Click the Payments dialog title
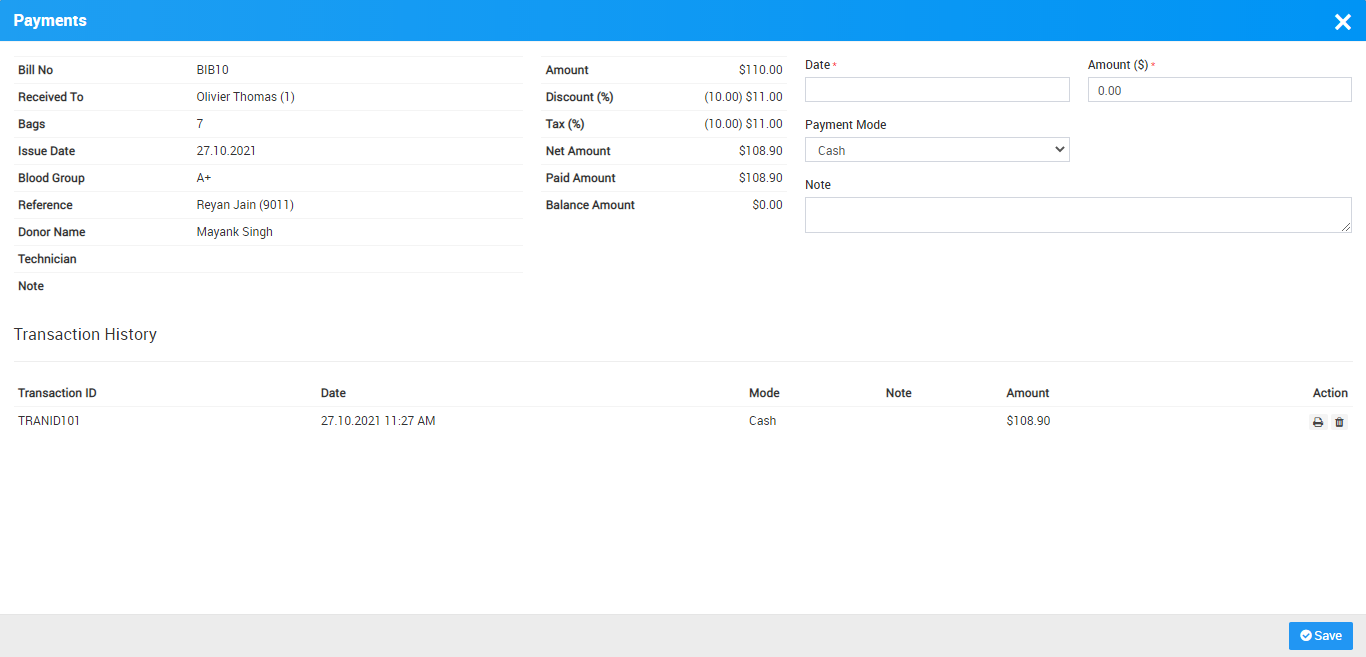This screenshot has height=657, width=1366. coord(50,21)
